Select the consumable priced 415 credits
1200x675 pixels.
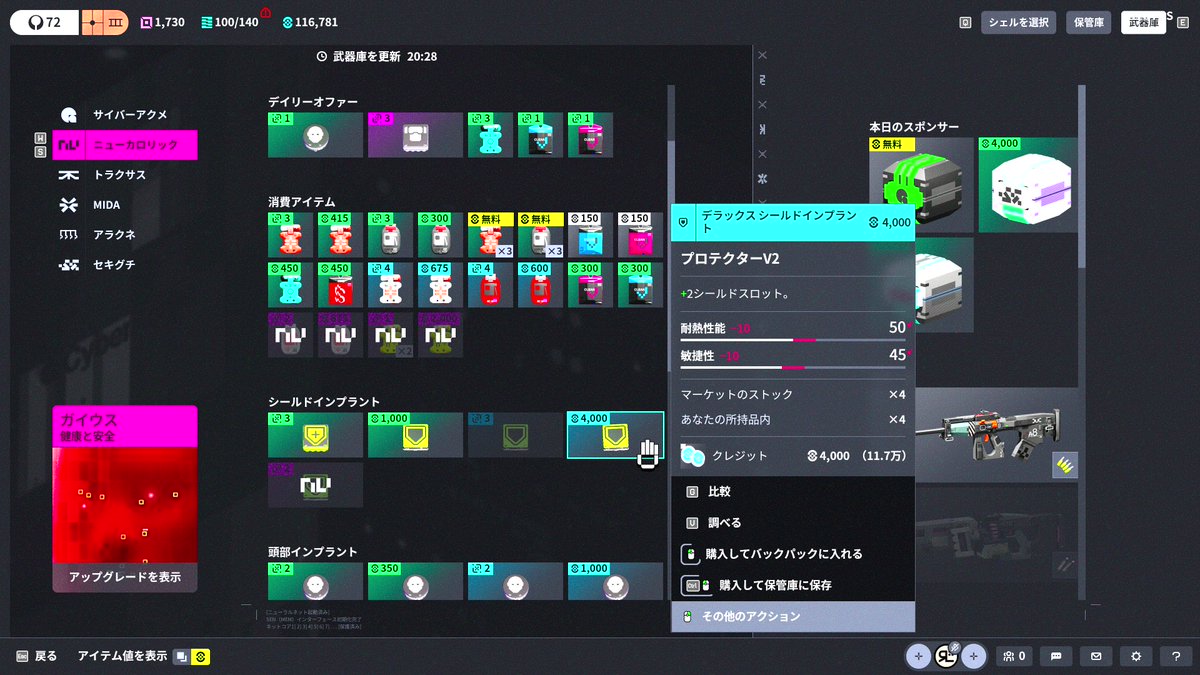pos(340,235)
